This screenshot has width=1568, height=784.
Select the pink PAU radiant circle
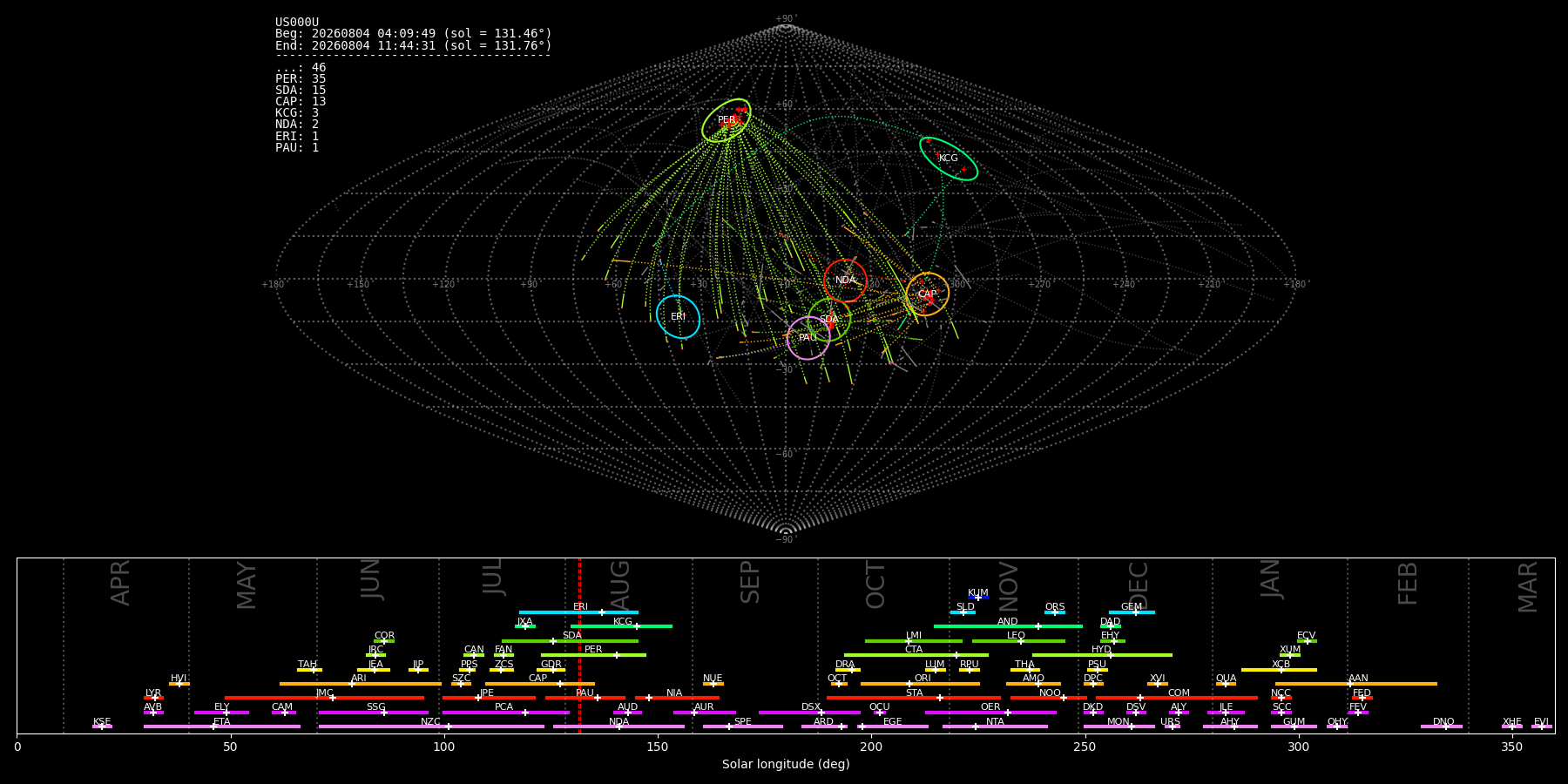tap(808, 337)
